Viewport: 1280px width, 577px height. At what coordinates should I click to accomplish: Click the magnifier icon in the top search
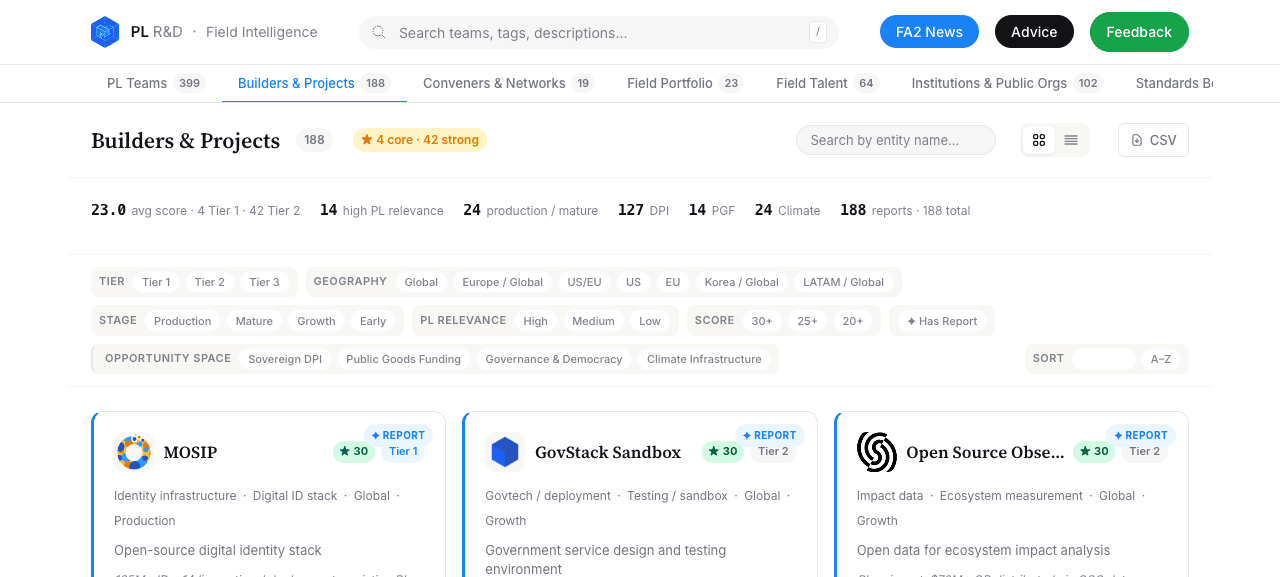[x=379, y=32]
